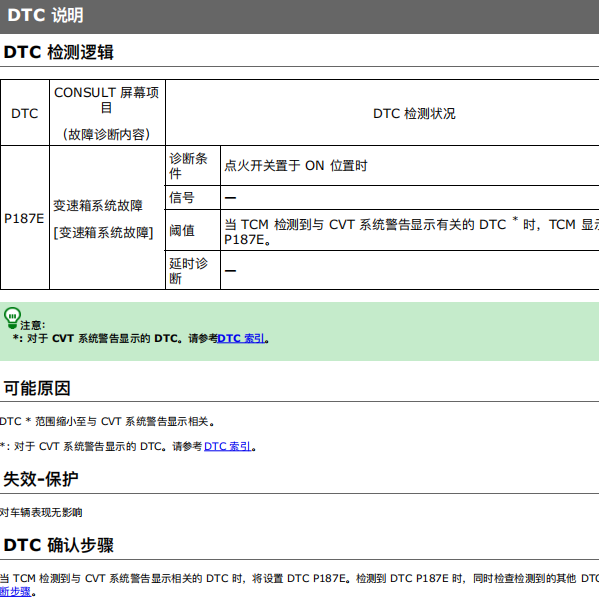Click '变速箱系统故障' text without brackets

(98, 205)
